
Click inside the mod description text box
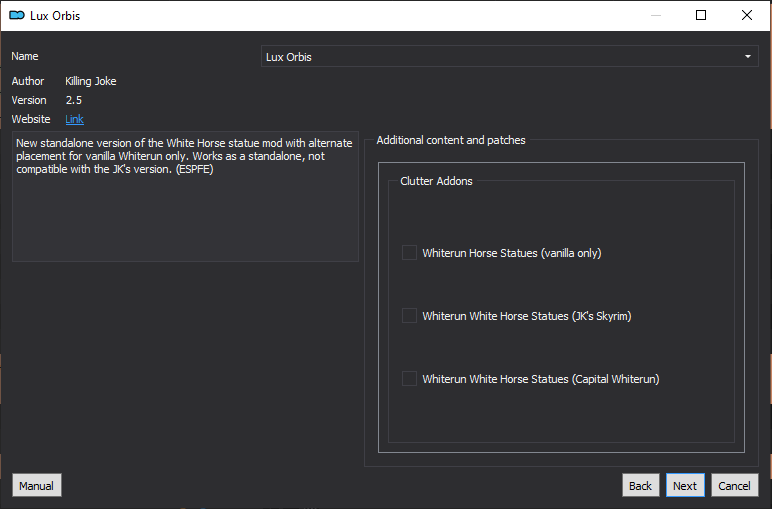tap(185, 196)
